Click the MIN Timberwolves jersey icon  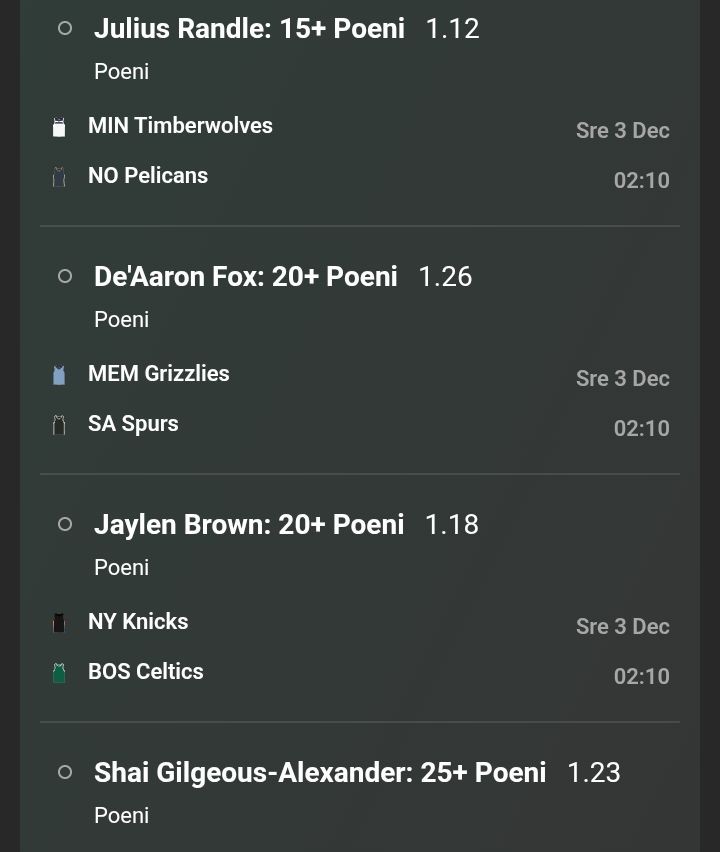coord(59,127)
